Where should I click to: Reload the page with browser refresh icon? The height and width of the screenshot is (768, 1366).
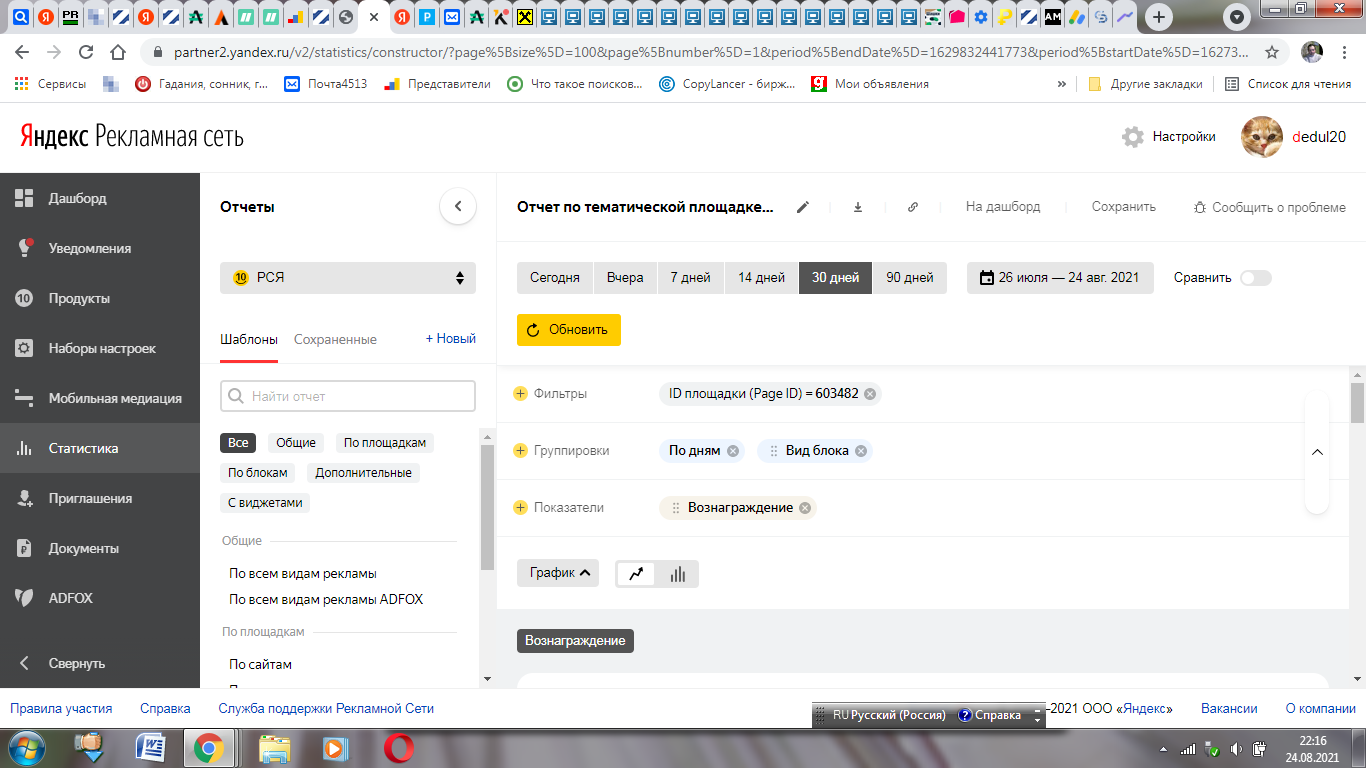click(86, 52)
